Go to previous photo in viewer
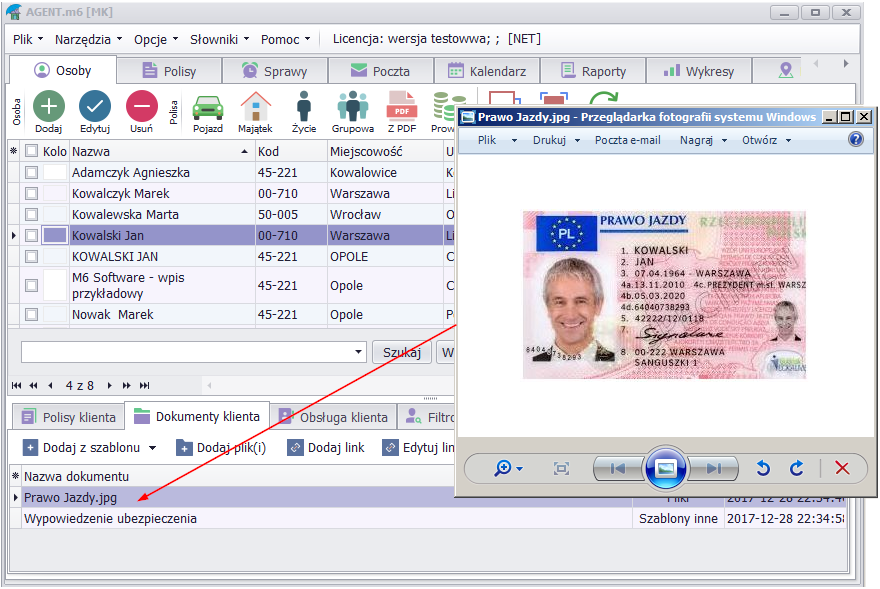This screenshot has height=589, width=880. [x=618, y=468]
